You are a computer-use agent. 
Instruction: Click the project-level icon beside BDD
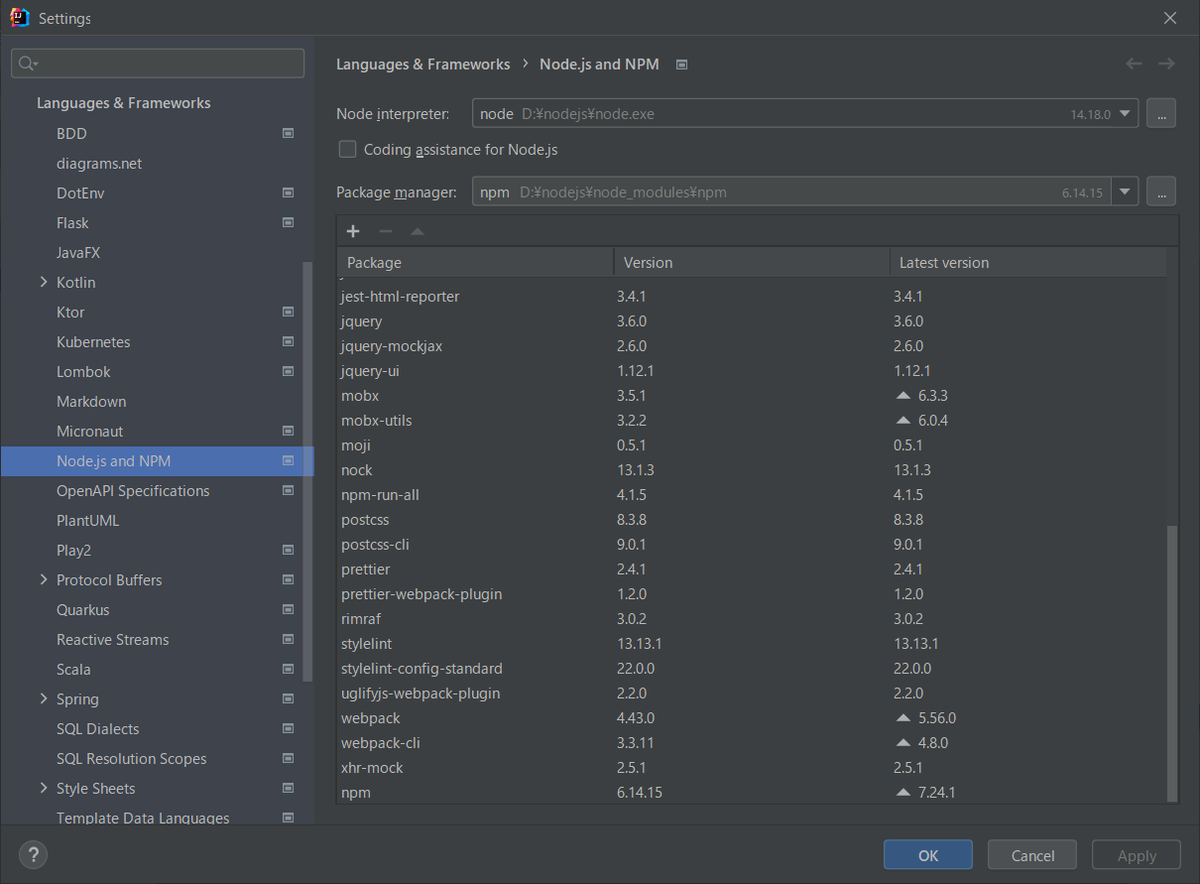pyautogui.click(x=288, y=133)
